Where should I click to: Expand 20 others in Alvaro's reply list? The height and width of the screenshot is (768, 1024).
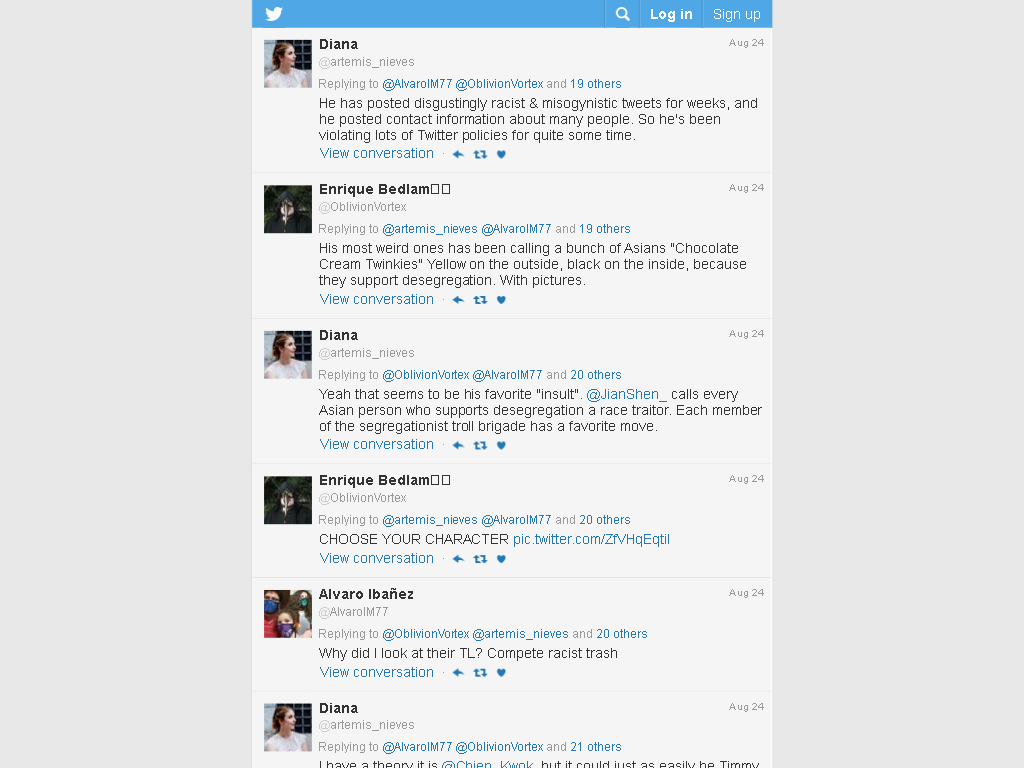[x=622, y=633]
